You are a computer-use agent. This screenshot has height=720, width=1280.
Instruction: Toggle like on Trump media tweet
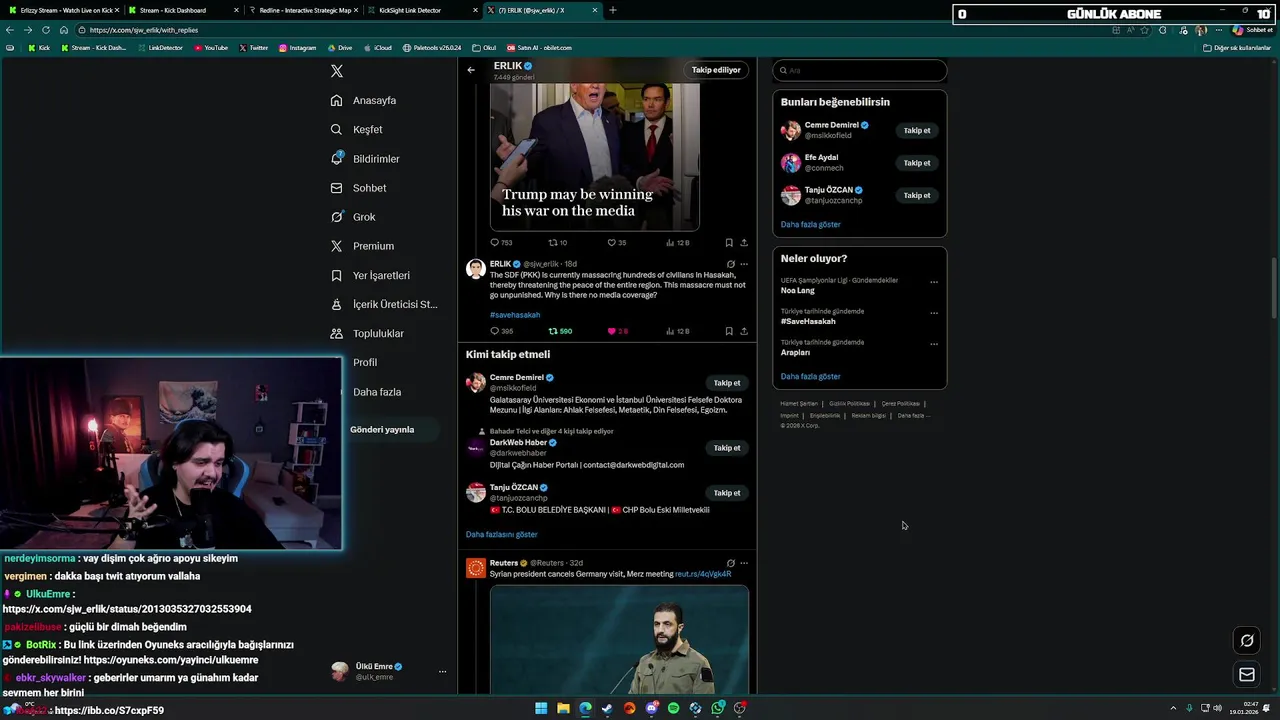(617, 243)
